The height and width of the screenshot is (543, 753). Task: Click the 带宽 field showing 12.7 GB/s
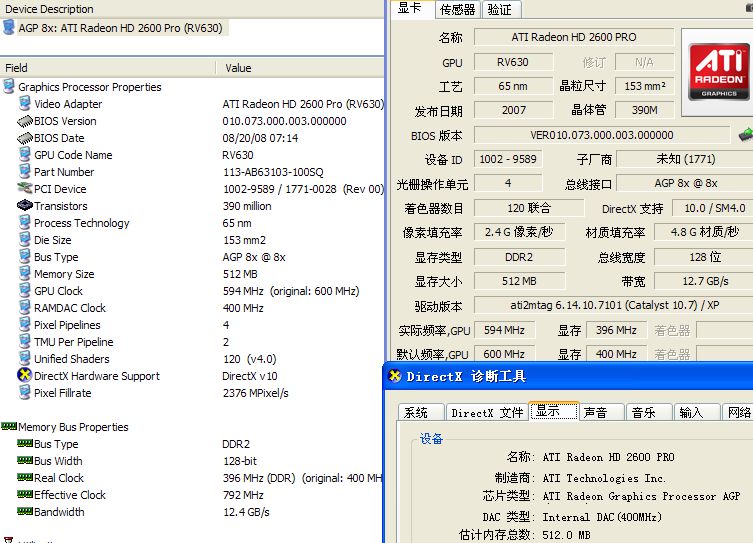tap(705, 281)
